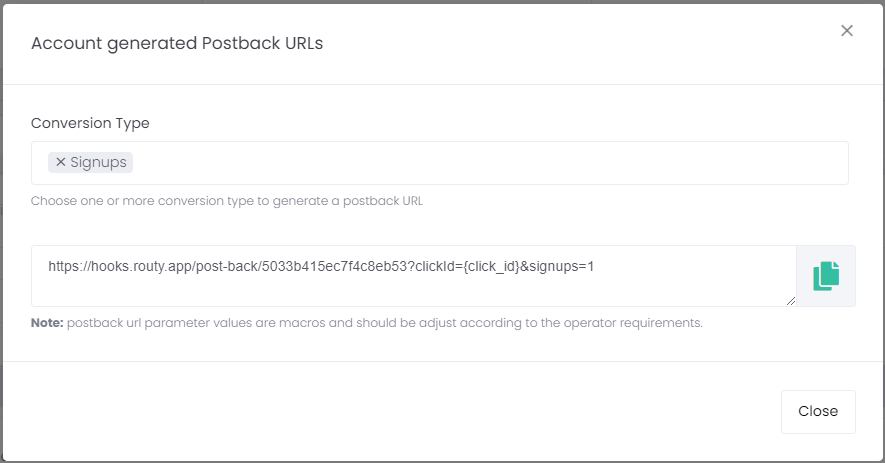Click the post-back ID segment 5033b415ec7f4c8eb53
The width and height of the screenshot is (885, 463).
[x=334, y=267]
